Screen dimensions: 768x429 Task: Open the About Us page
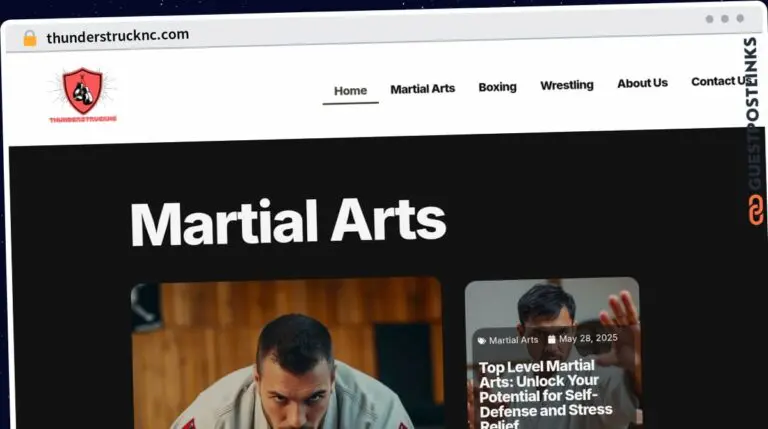[642, 83]
